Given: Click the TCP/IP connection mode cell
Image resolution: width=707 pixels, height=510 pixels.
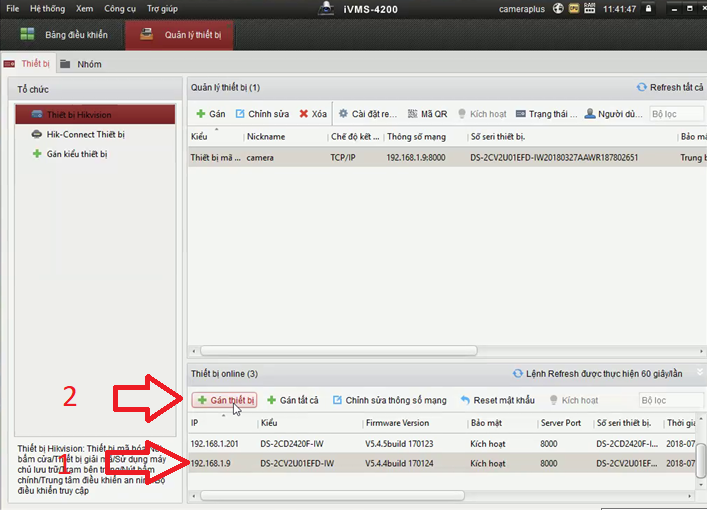Looking at the screenshot, I should (343, 157).
